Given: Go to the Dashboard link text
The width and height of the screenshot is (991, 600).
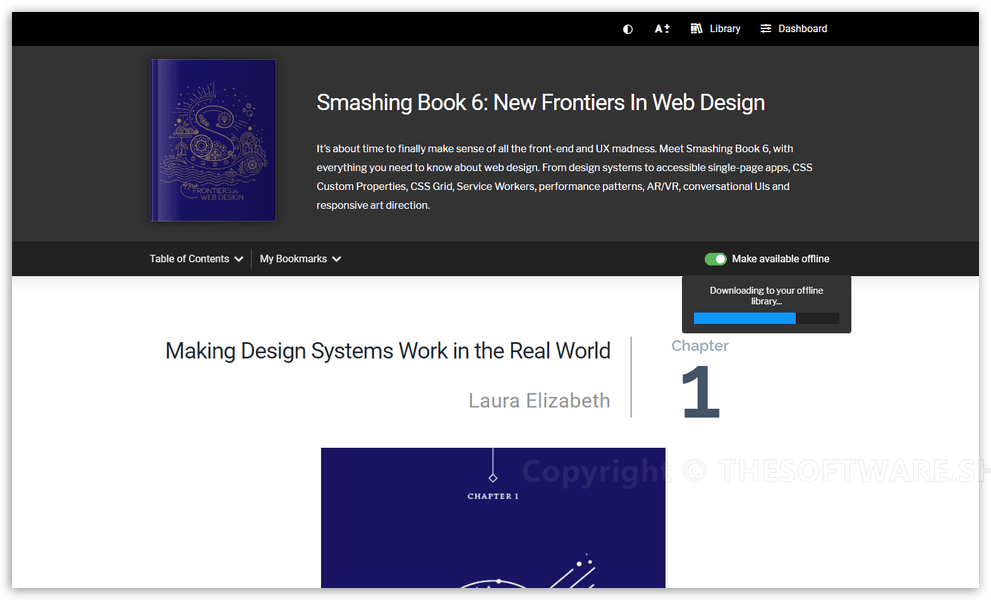Looking at the screenshot, I should coord(802,28).
